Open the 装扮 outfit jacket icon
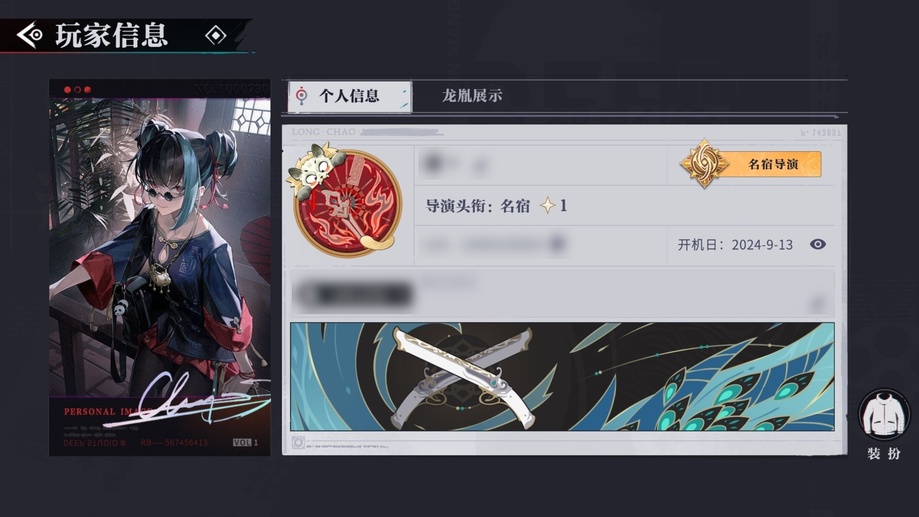The height and width of the screenshot is (517, 919). (884, 415)
